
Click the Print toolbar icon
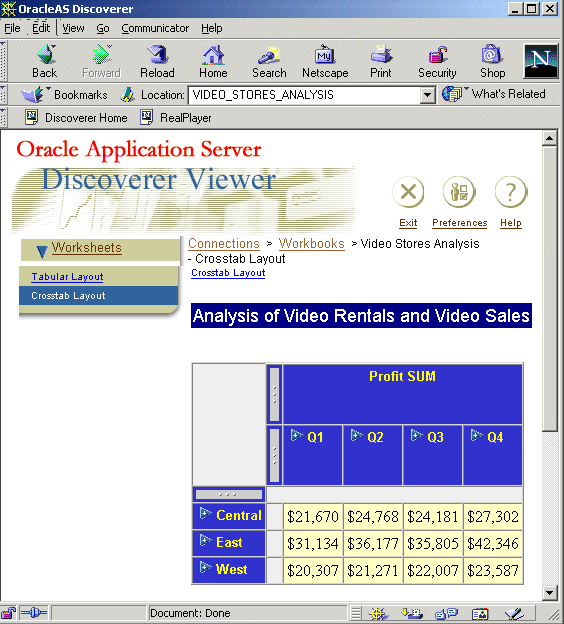381,55
